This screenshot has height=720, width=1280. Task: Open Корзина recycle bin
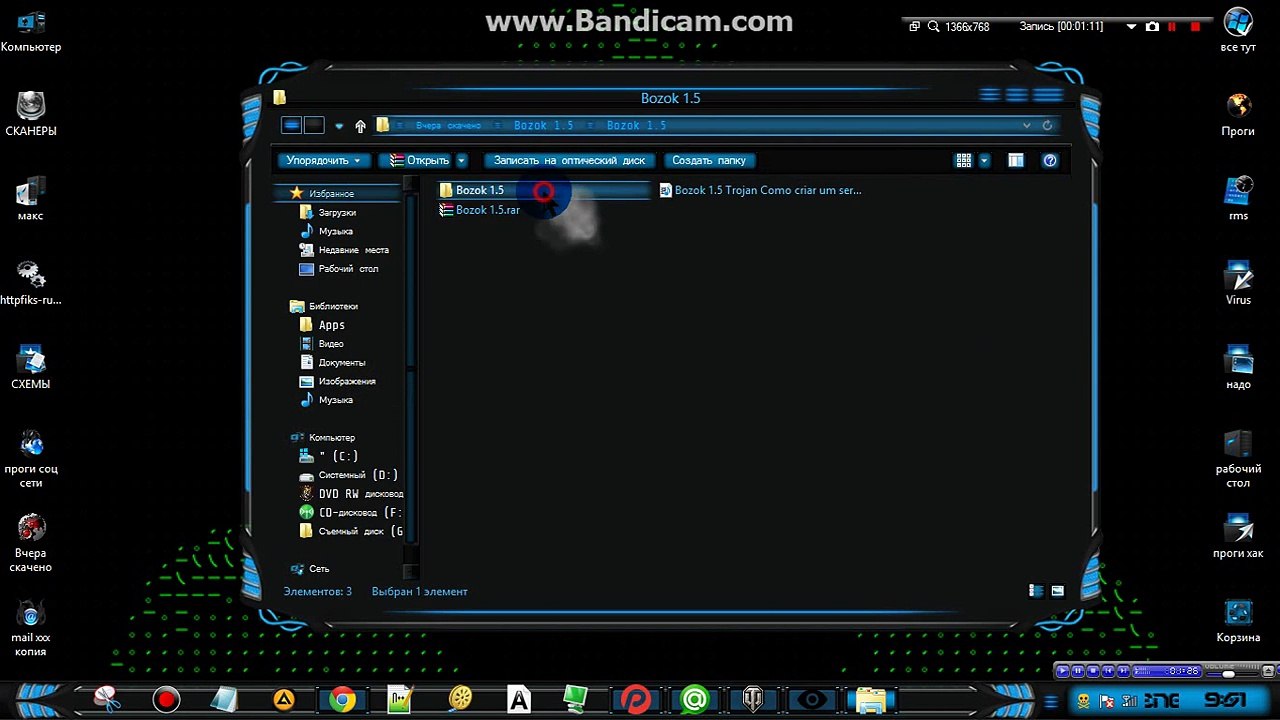click(x=1238, y=621)
